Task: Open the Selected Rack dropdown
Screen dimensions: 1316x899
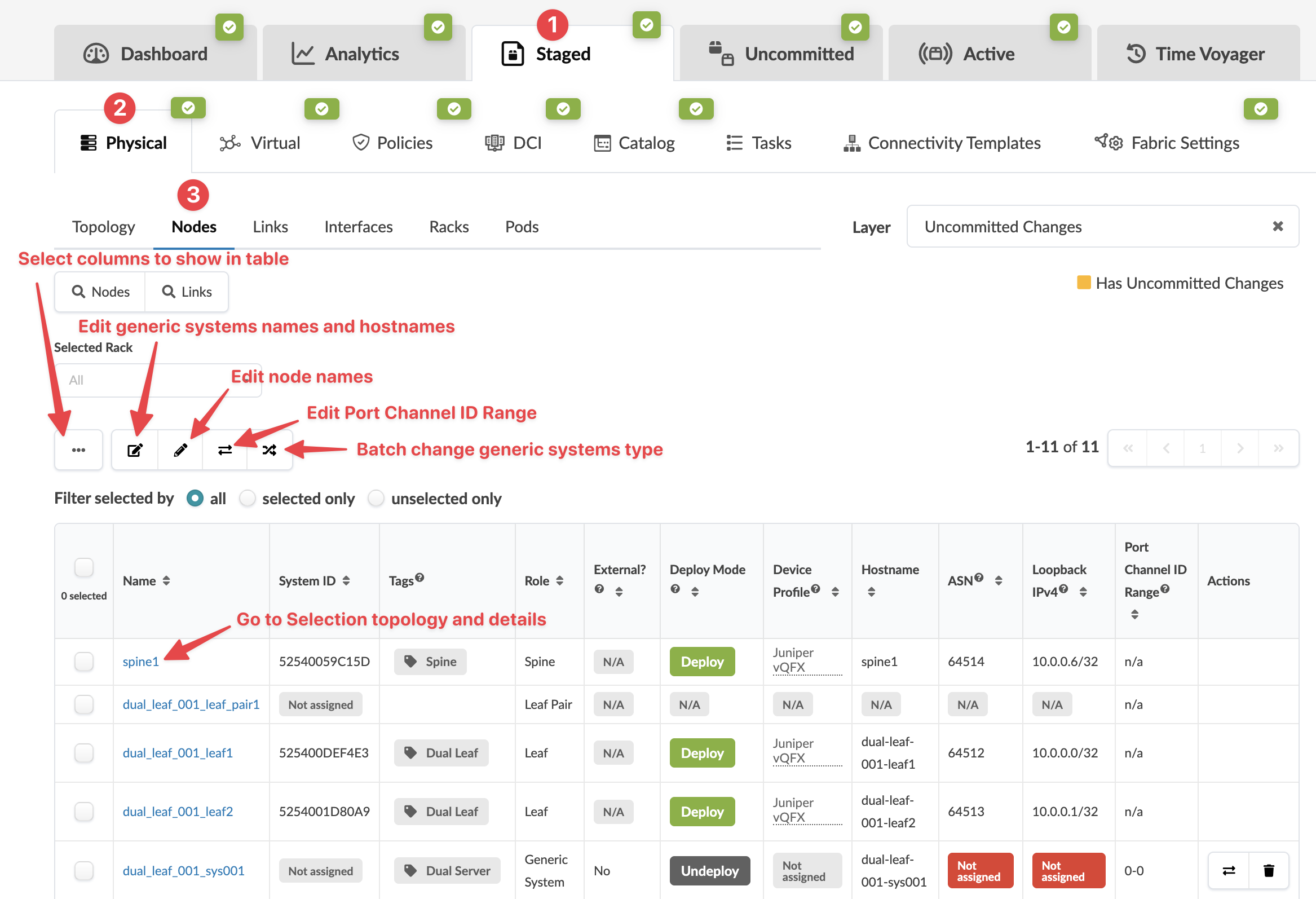Action: coord(157,380)
